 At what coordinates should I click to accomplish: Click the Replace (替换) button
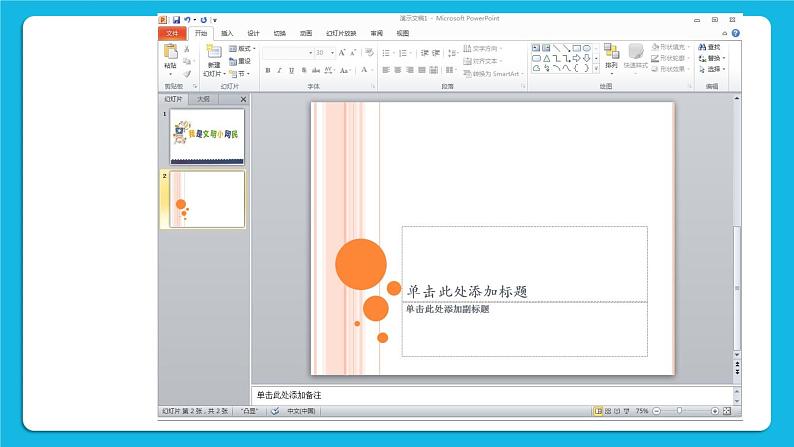[x=712, y=58]
